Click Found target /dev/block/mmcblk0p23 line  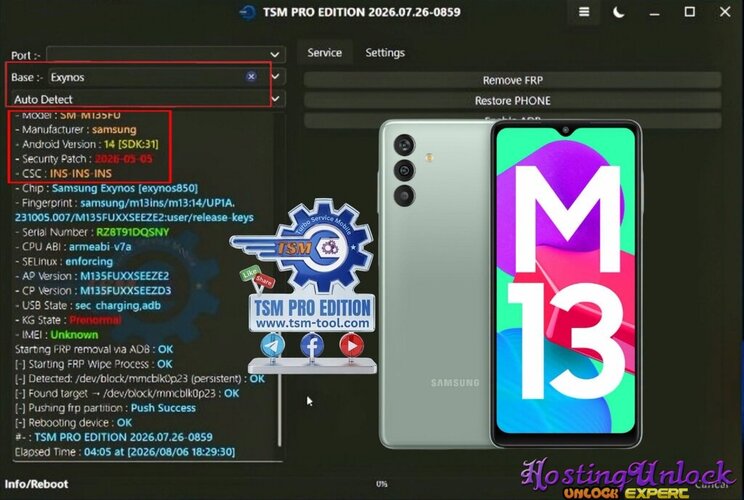pyautogui.click(x=127, y=393)
